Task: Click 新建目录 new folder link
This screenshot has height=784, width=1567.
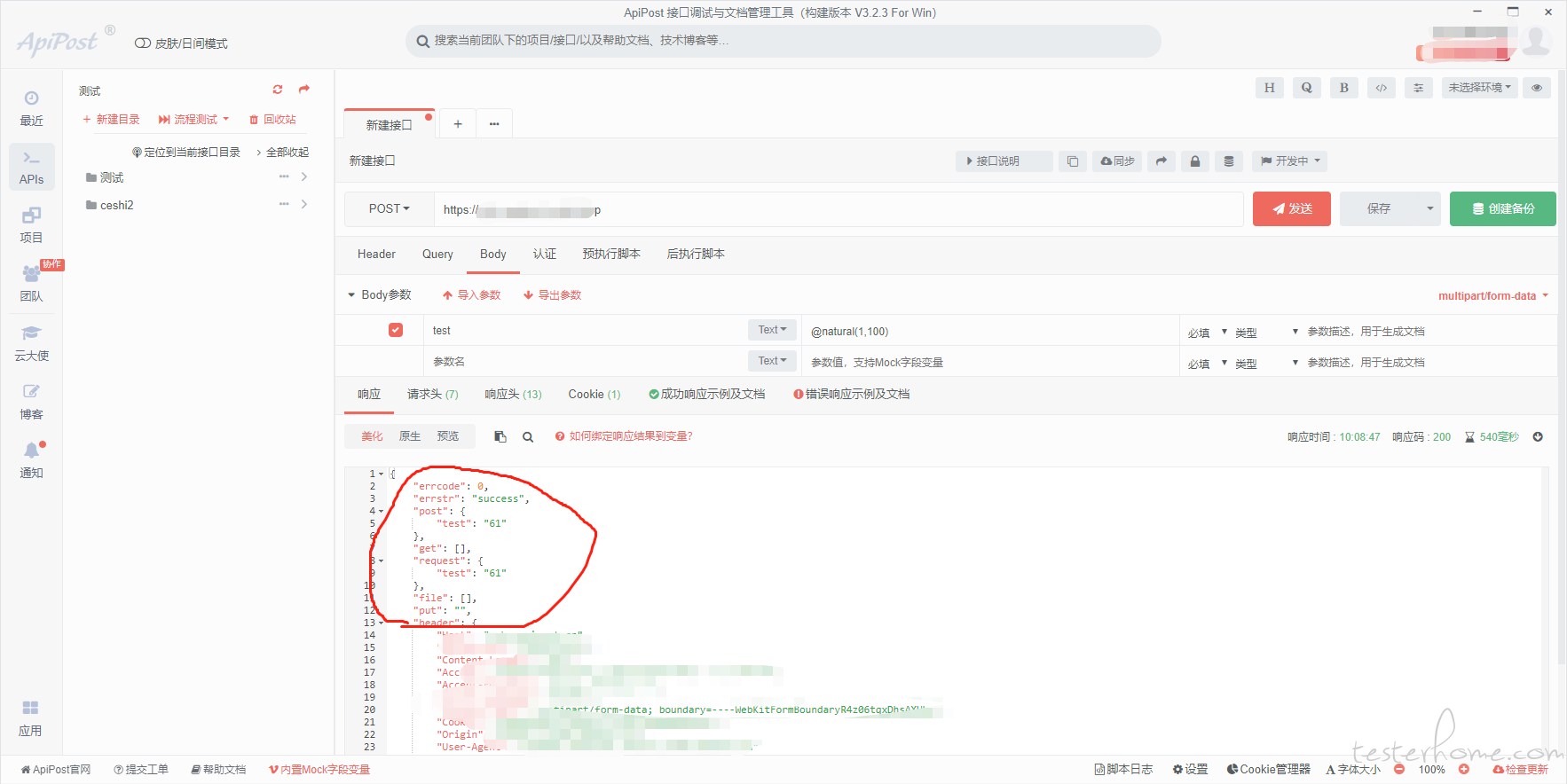Action: 111,120
